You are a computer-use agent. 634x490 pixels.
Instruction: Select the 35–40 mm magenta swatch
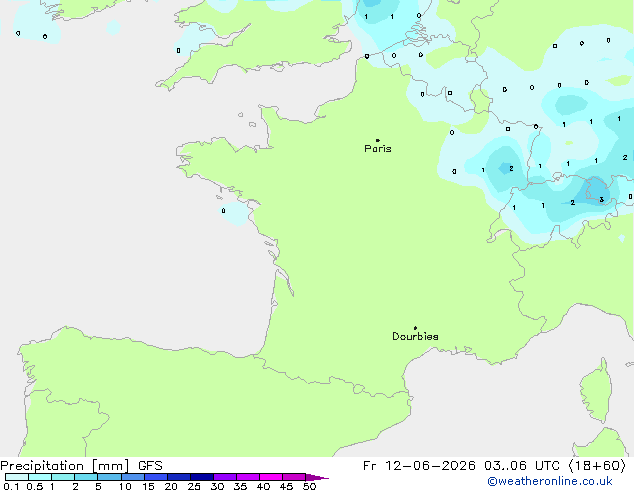click(248, 477)
